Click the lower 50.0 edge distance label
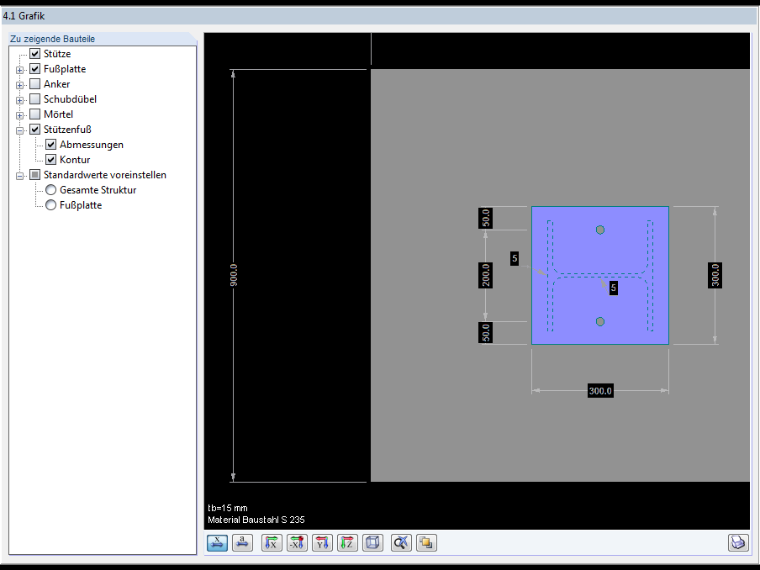760x570 pixels. tap(486, 332)
